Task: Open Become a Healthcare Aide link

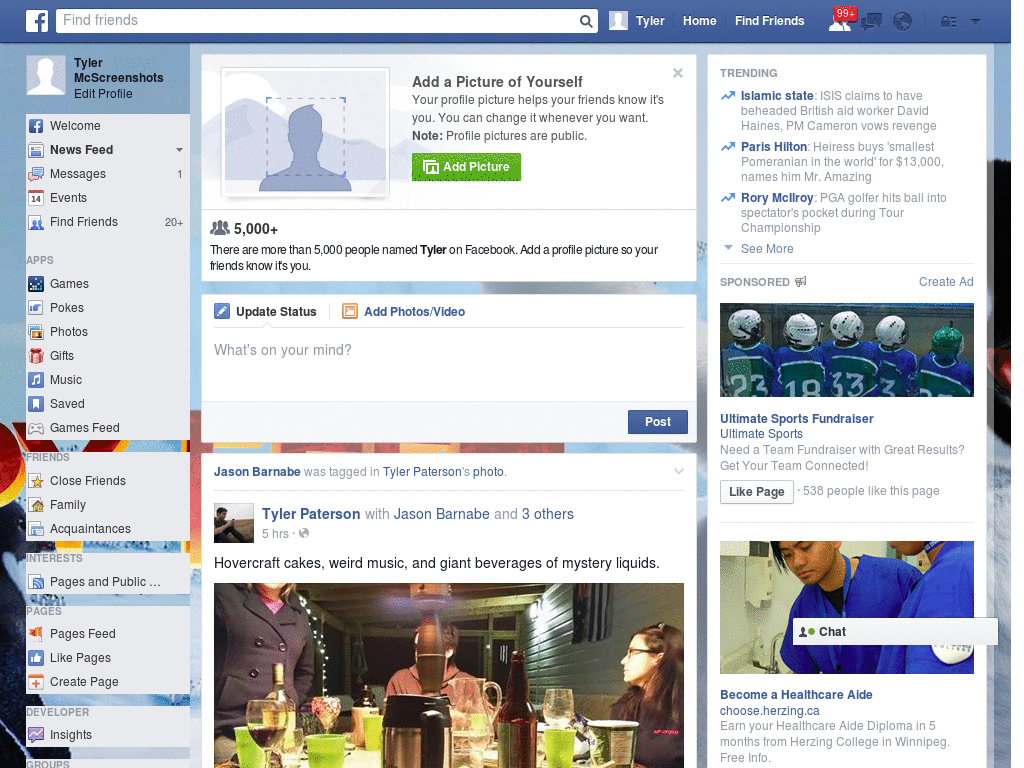Action: coord(796,695)
